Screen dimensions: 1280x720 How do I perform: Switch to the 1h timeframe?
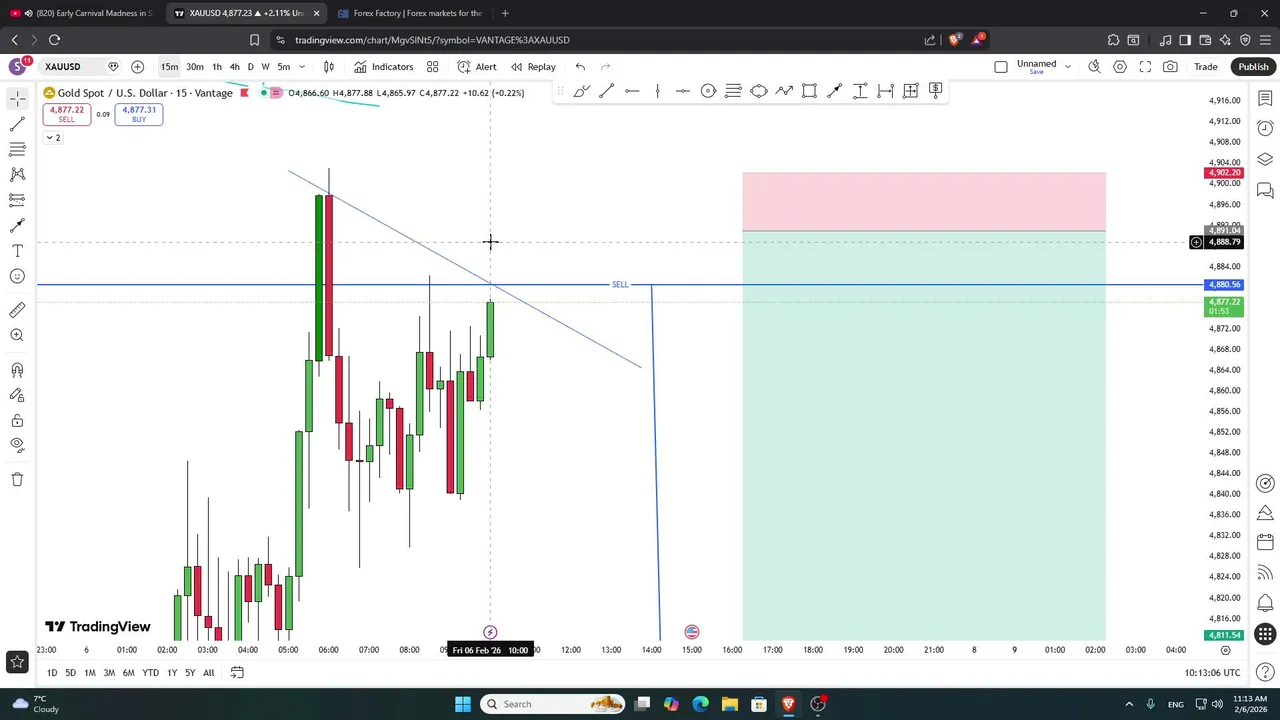click(216, 67)
